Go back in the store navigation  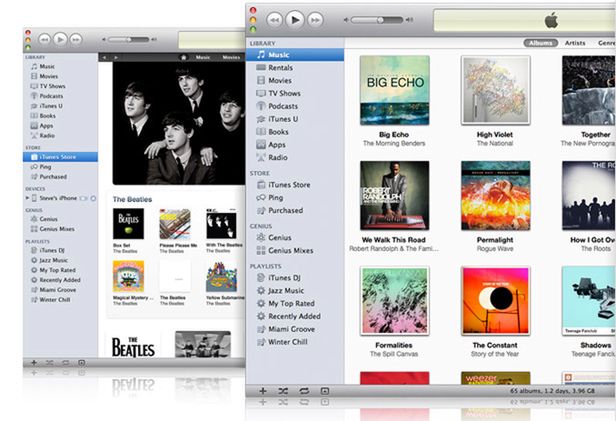(104, 57)
